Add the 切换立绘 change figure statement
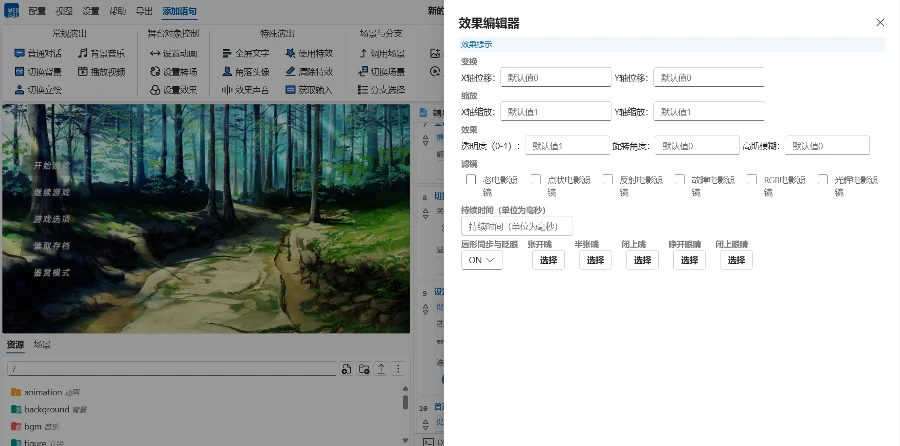Screen dimensions: 900x446 pos(38,90)
